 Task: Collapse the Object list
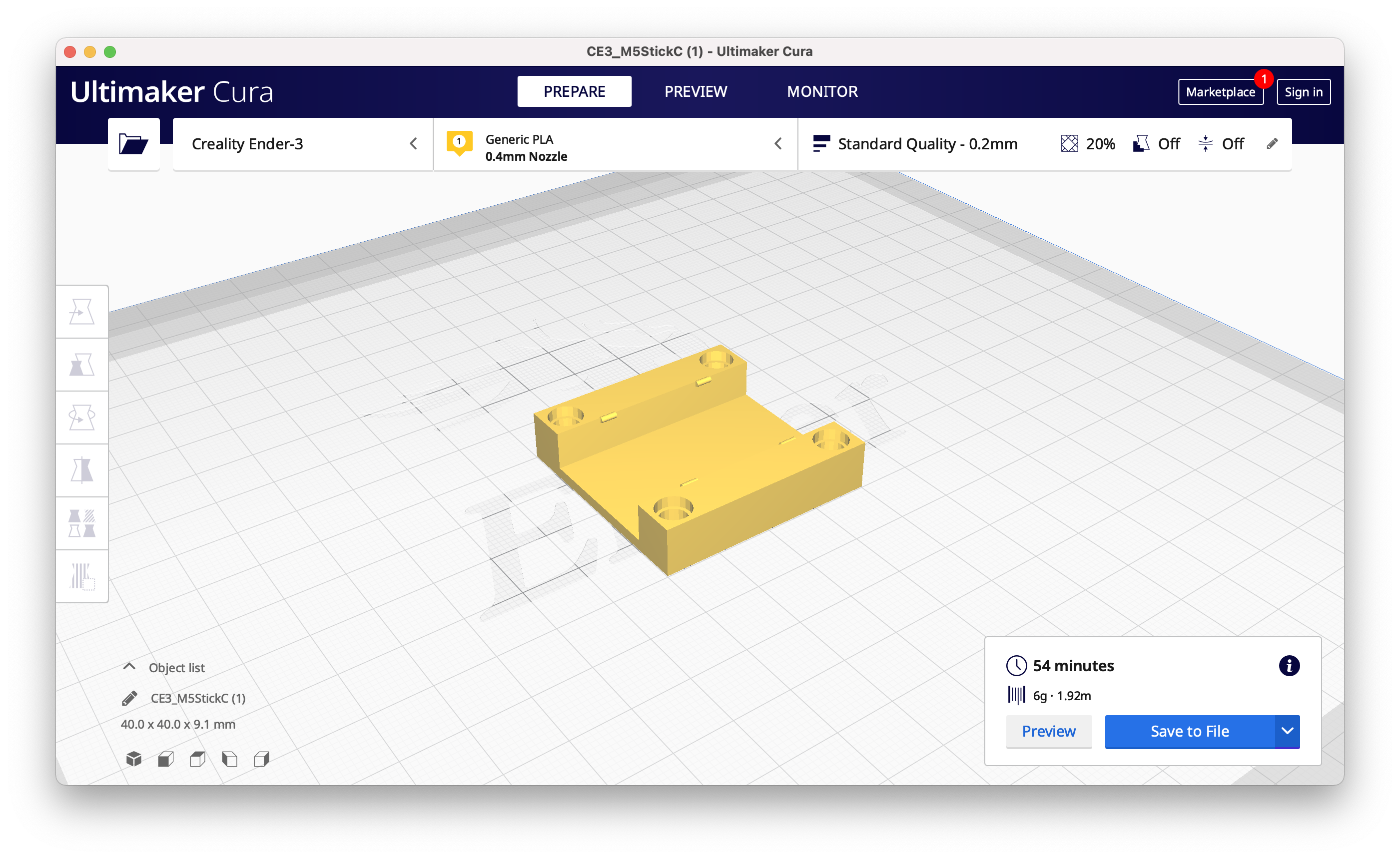pos(129,667)
